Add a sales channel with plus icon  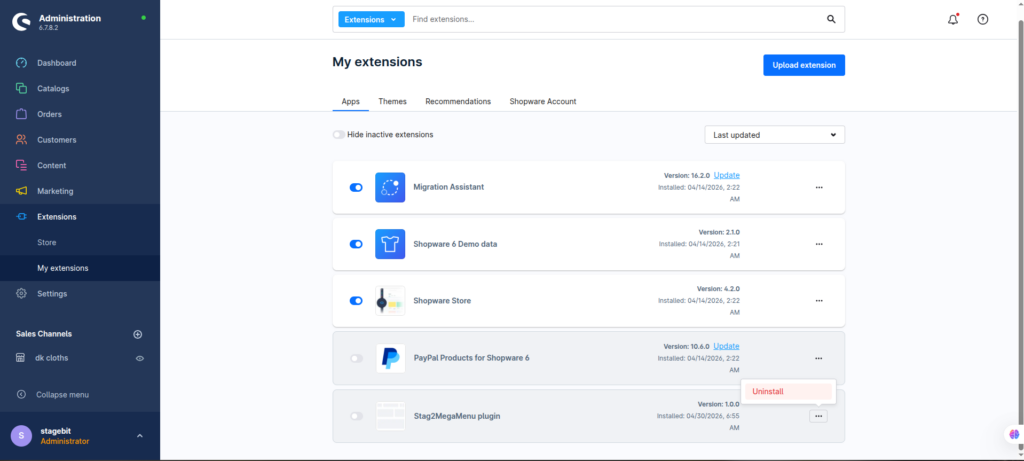(138, 334)
